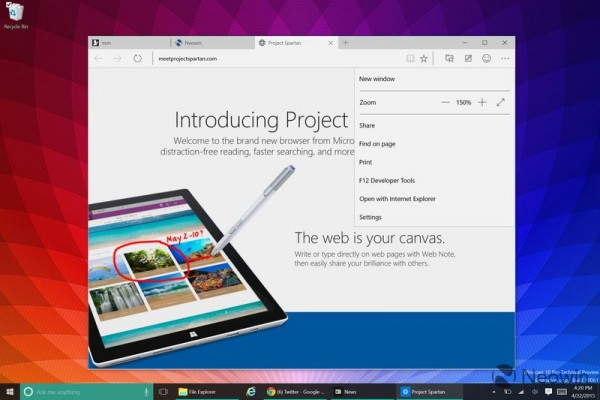Image resolution: width=600 pixels, height=400 pixels.
Task: Click the meetprojectspartan.com address bar
Action: tap(278, 59)
